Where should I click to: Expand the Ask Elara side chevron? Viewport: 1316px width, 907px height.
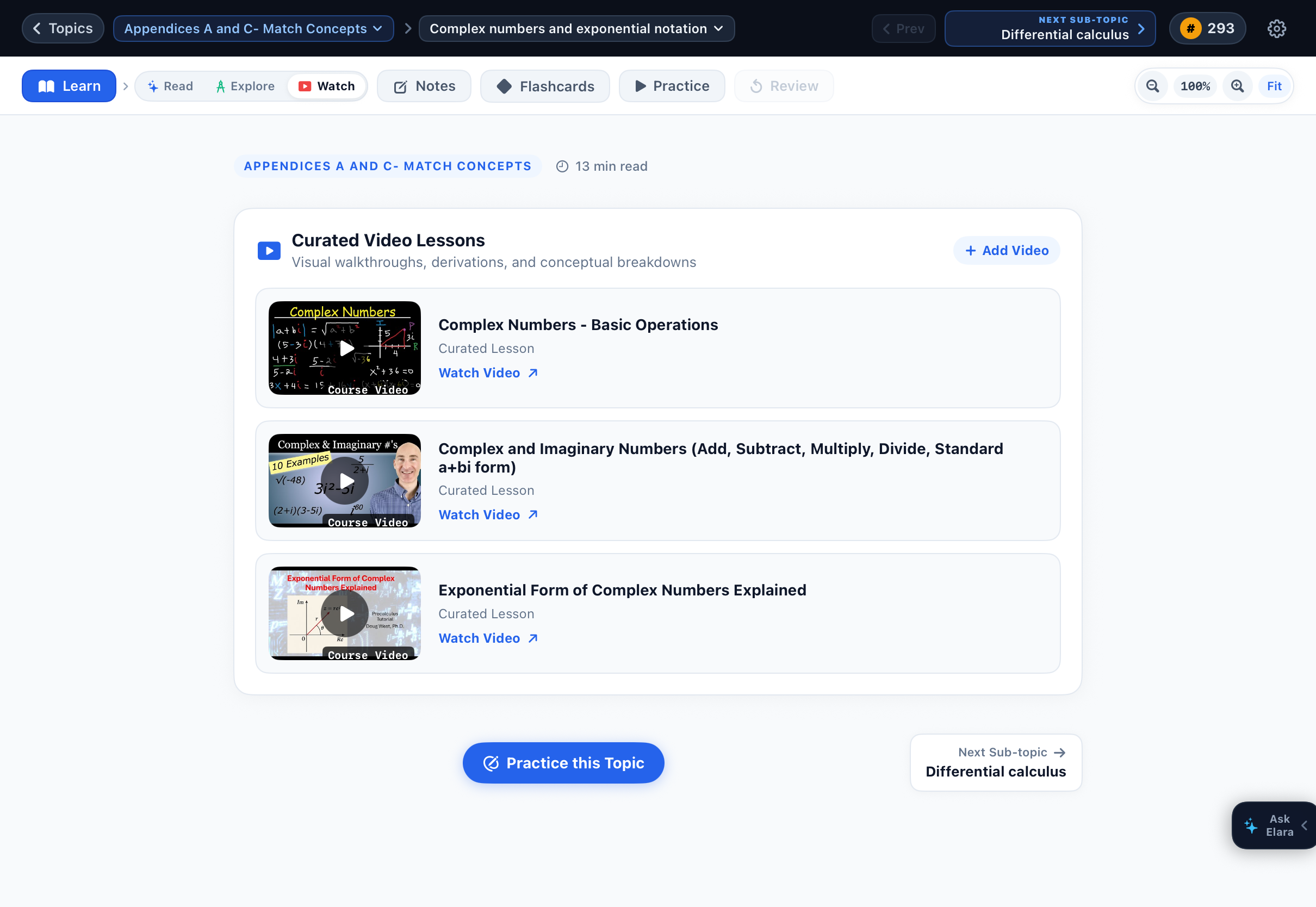(x=1304, y=825)
